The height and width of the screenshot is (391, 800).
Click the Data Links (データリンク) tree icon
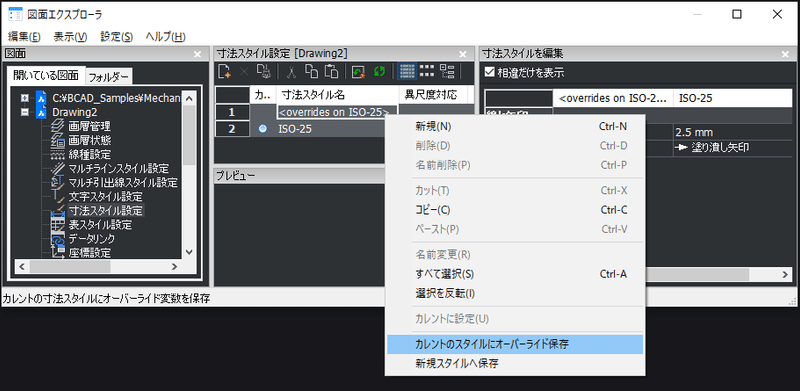tap(58, 238)
